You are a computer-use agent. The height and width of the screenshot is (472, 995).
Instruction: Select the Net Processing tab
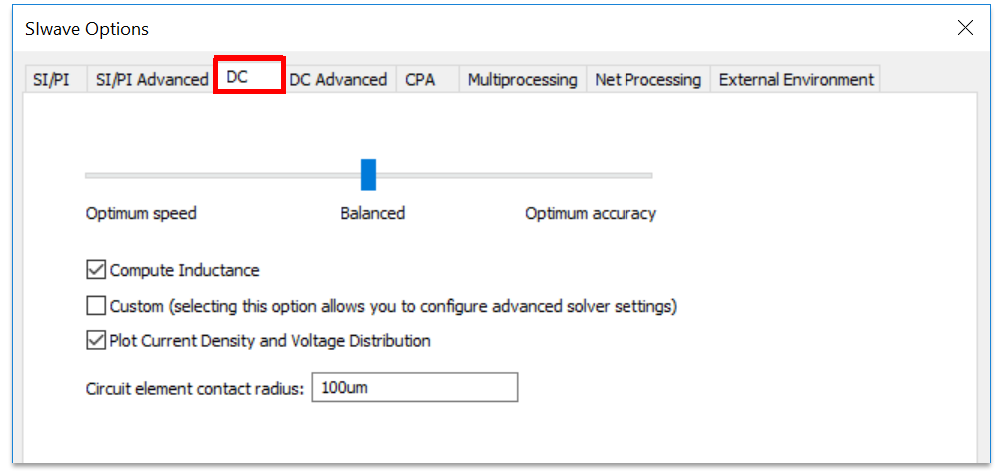648,80
